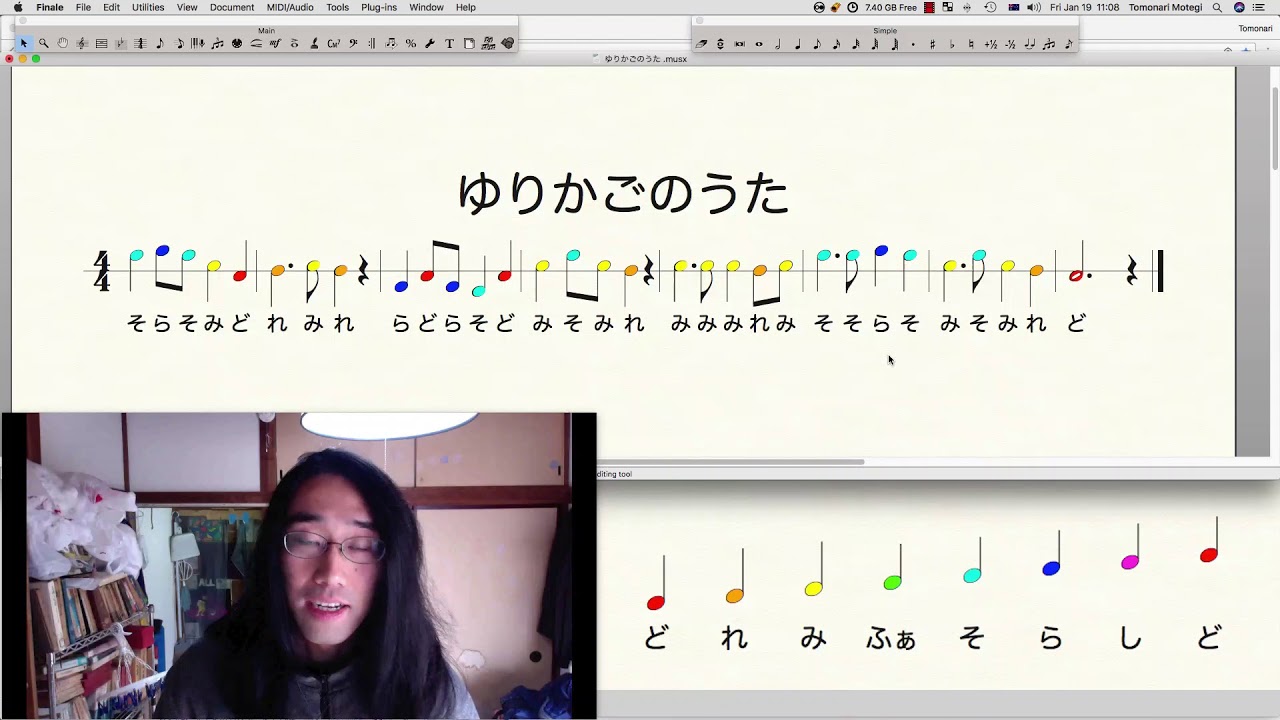This screenshot has width=1280, height=720.
Task: Select the Selection arrow tool
Action: [x=24, y=43]
